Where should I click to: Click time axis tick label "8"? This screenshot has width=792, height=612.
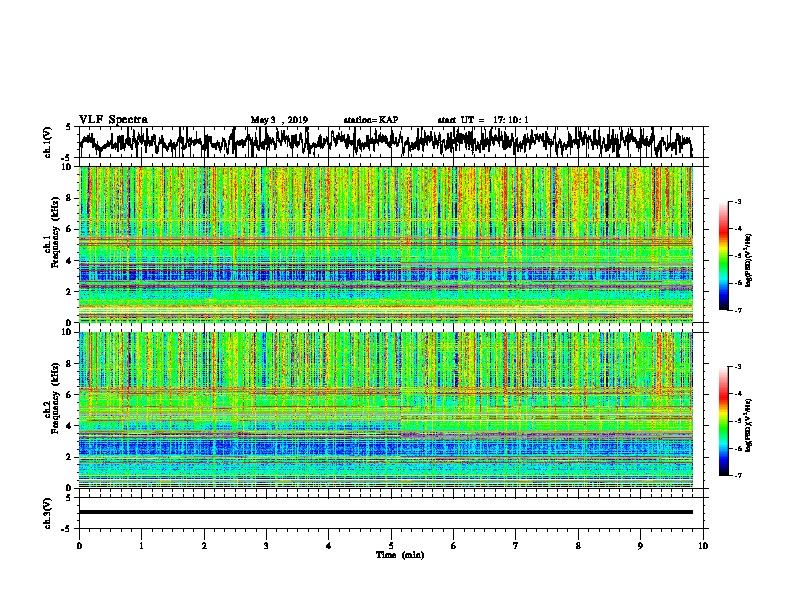578,546
